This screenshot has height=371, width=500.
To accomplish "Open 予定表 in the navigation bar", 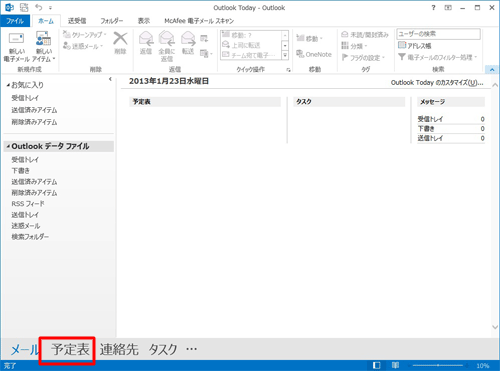I will tap(70, 349).
